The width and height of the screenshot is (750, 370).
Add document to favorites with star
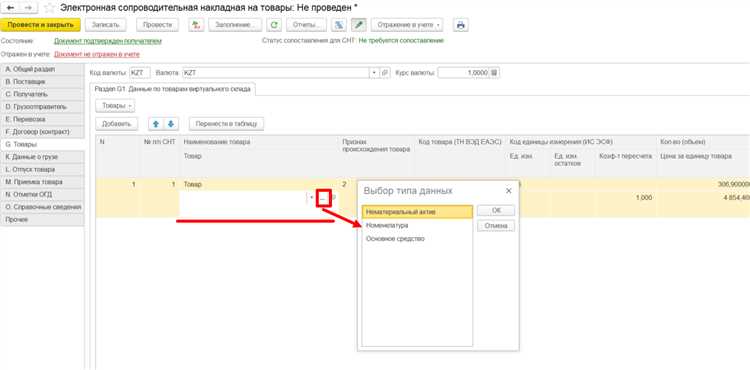[49, 8]
